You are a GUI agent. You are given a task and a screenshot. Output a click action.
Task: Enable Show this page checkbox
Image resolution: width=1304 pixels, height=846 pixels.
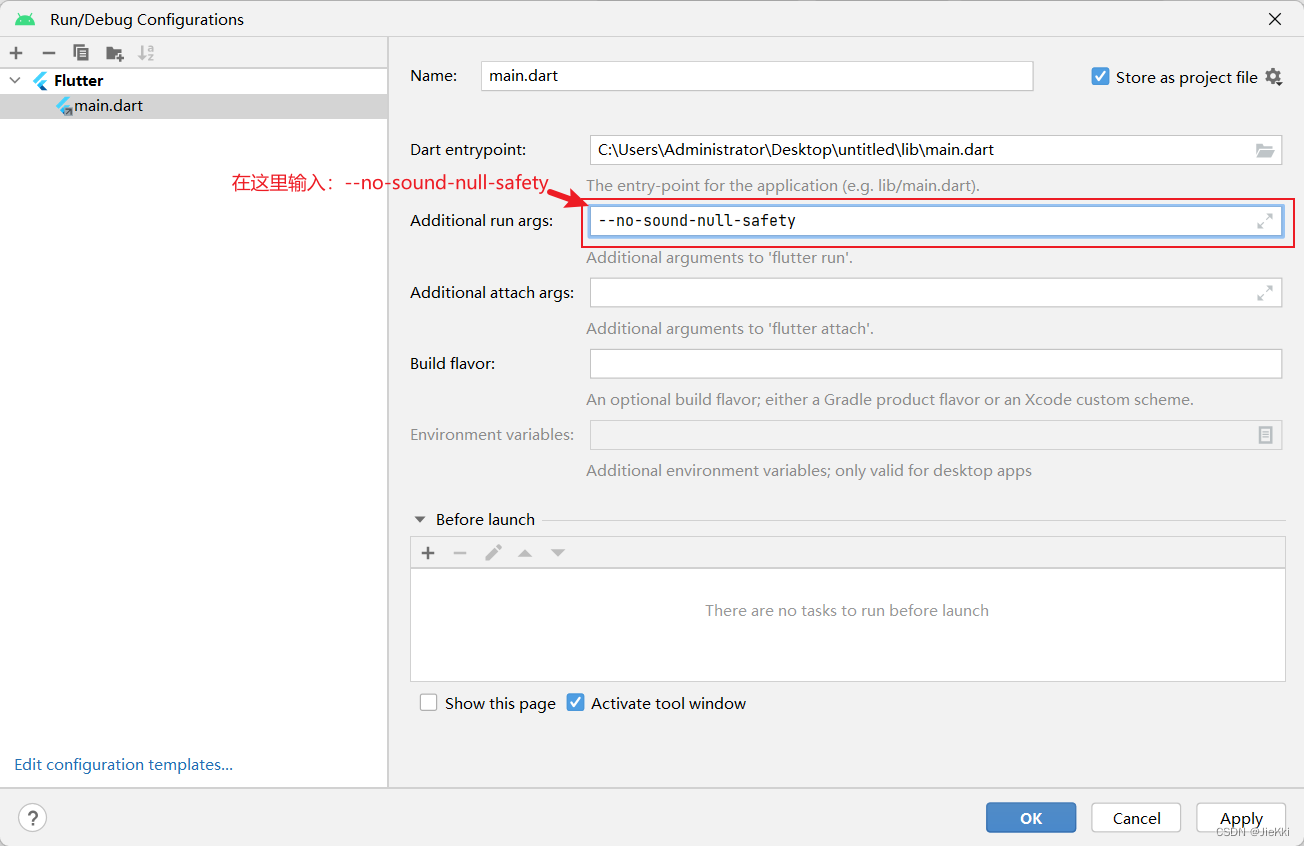pyautogui.click(x=429, y=703)
